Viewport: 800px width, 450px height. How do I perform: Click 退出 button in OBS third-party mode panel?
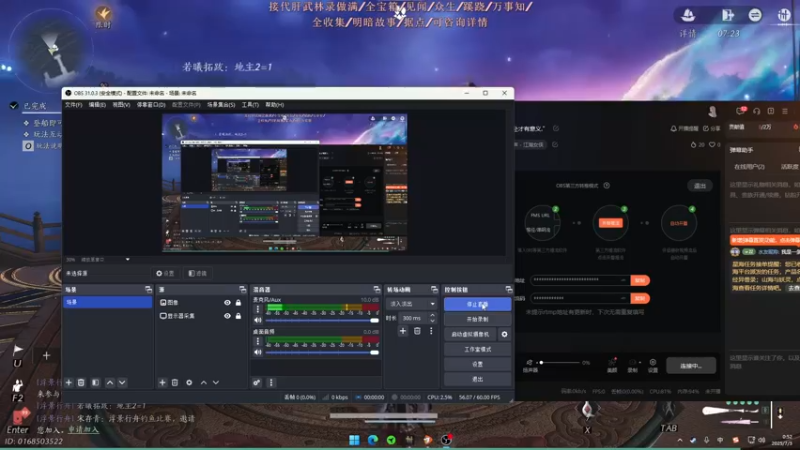click(x=700, y=186)
